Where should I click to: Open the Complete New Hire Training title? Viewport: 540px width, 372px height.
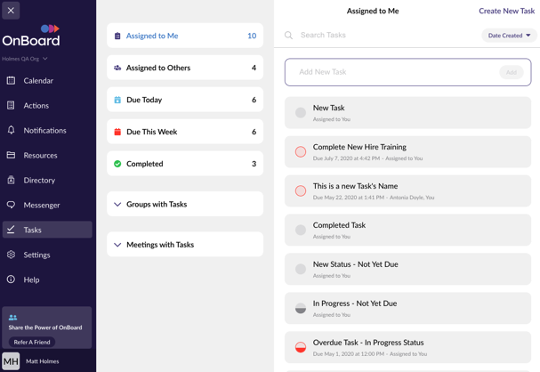tap(360, 147)
